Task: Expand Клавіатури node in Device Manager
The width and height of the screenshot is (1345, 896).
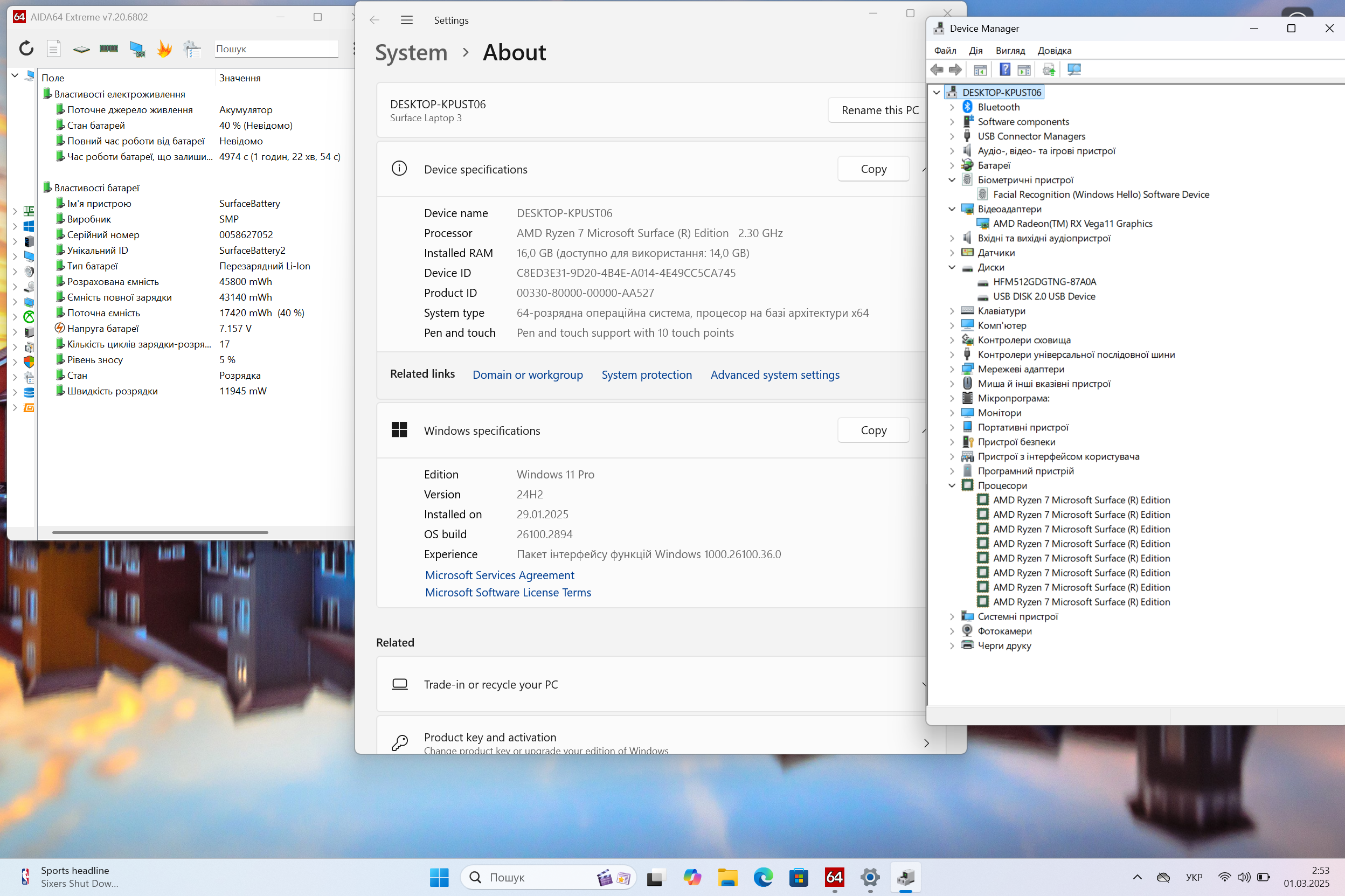Action: click(952, 311)
